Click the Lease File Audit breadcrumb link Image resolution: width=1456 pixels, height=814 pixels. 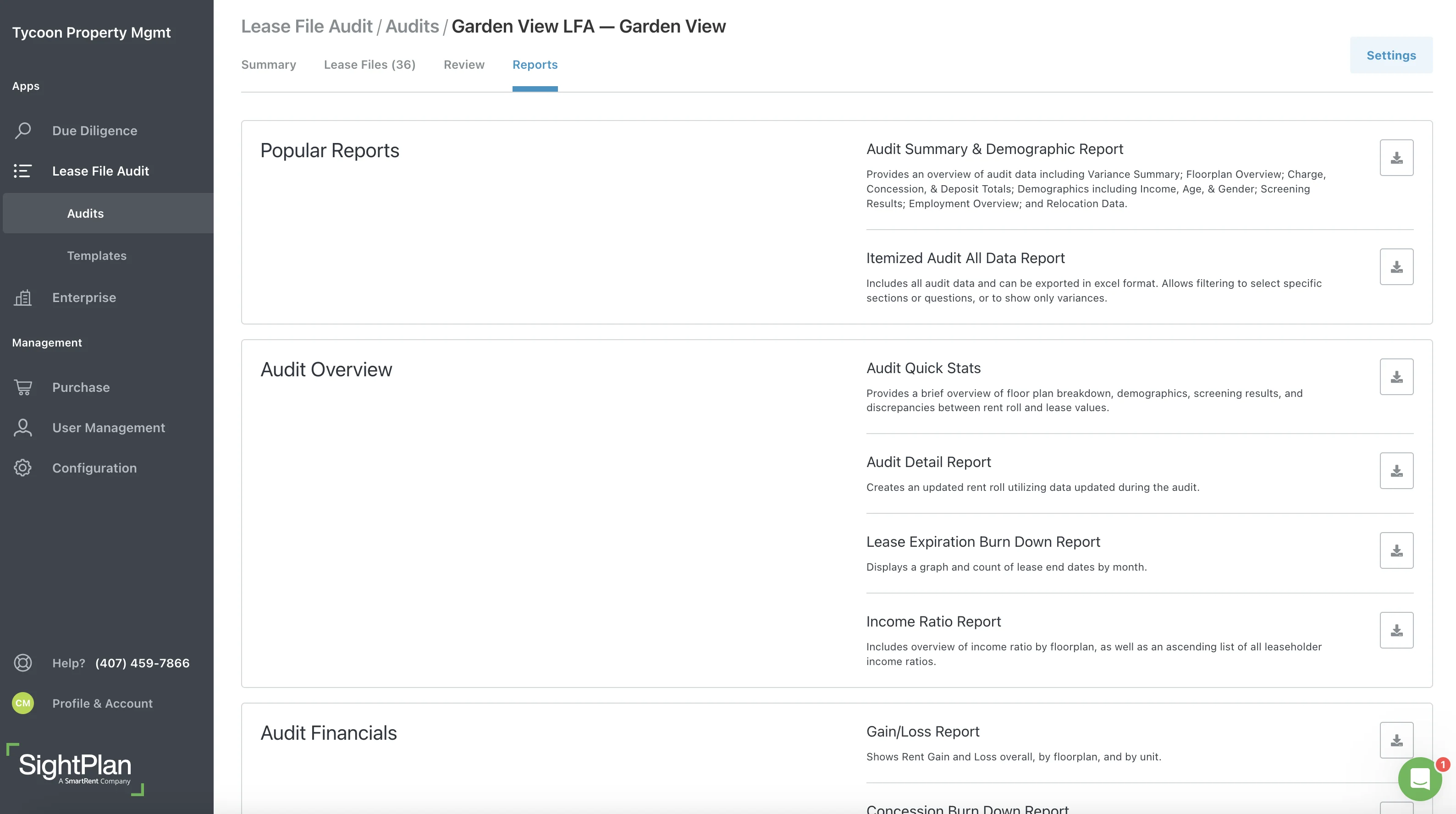(307, 26)
